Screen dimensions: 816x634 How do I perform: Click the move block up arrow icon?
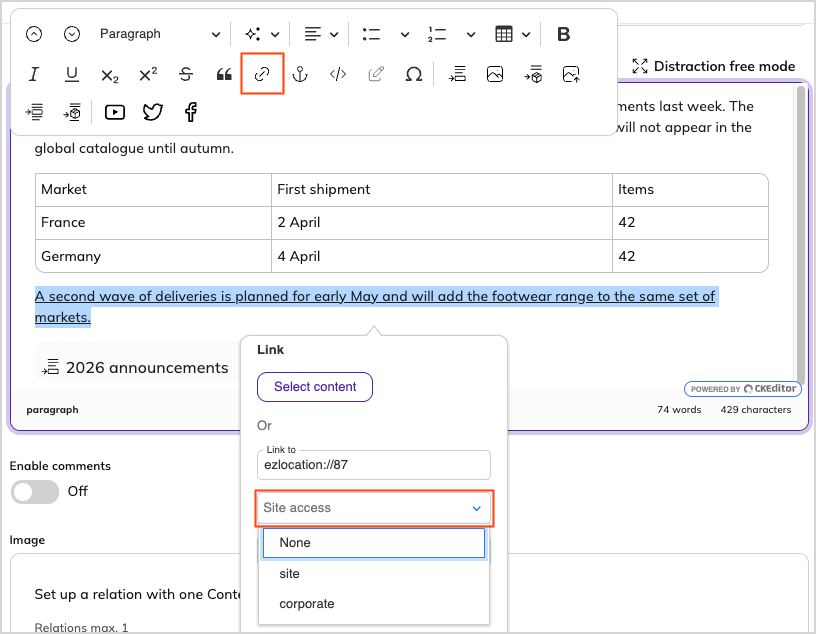pyautogui.click(x=34, y=34)
